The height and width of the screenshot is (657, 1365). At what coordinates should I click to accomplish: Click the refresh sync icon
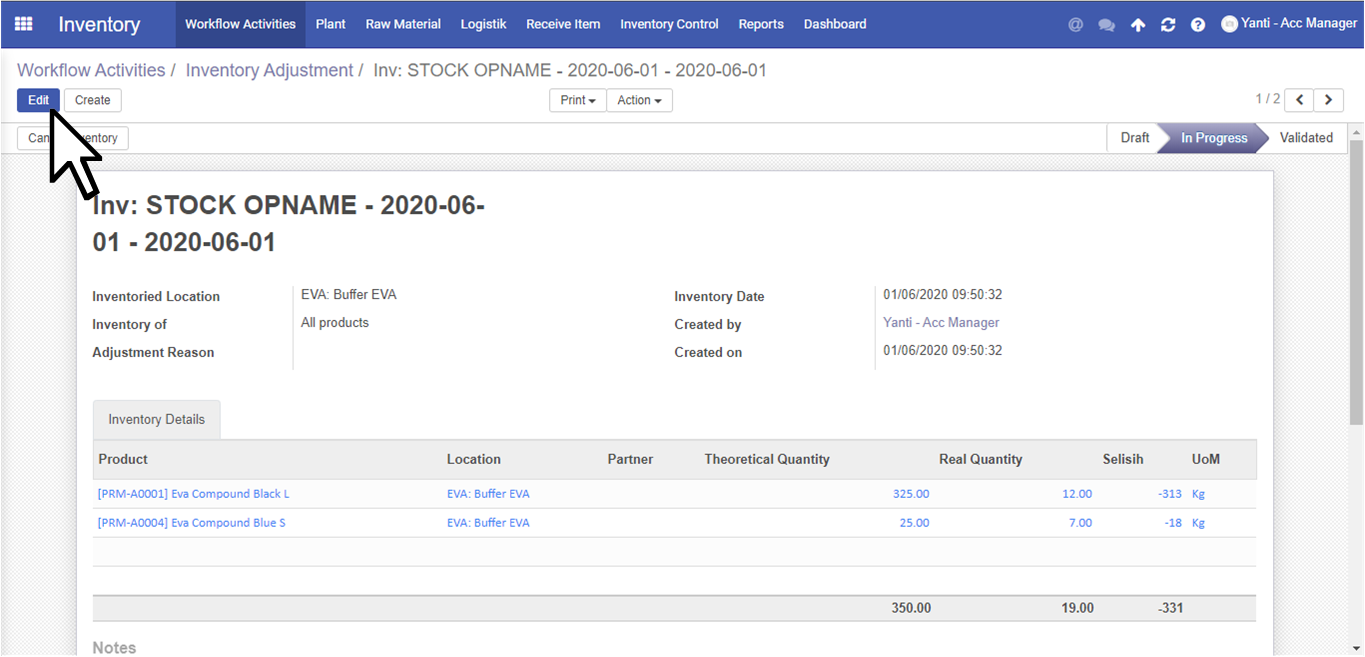(1168, 25)
